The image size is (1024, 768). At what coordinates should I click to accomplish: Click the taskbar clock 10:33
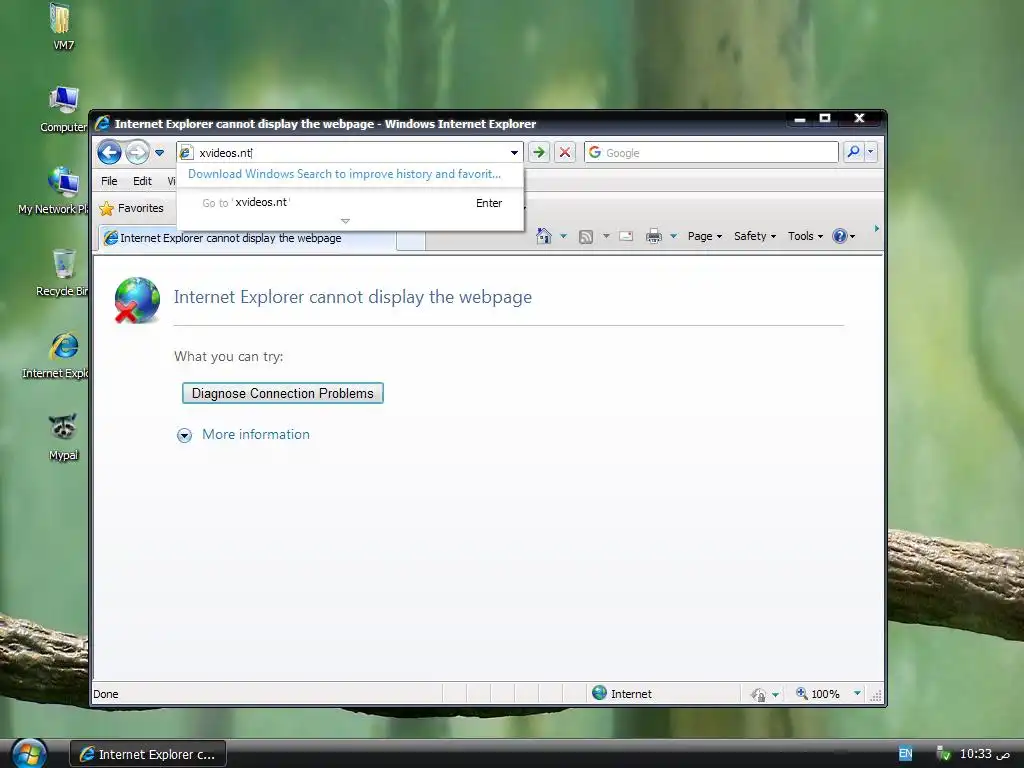point(985,754)
